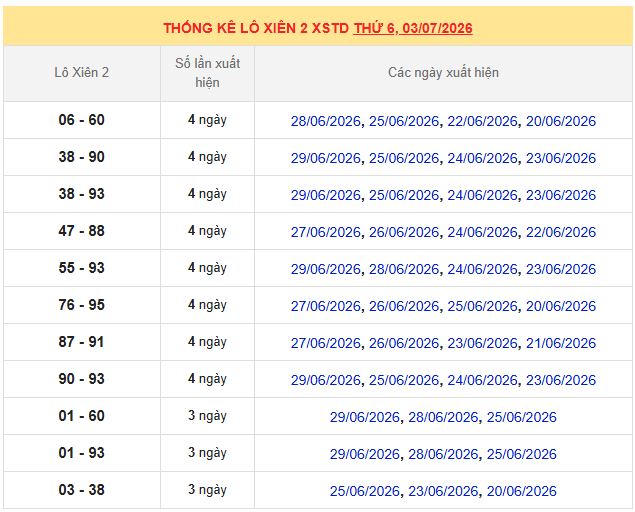Open 24/06/2026 in the 47 - 88 row
The height and width of the screenshot is (512, 635).
tap(482, 232)
